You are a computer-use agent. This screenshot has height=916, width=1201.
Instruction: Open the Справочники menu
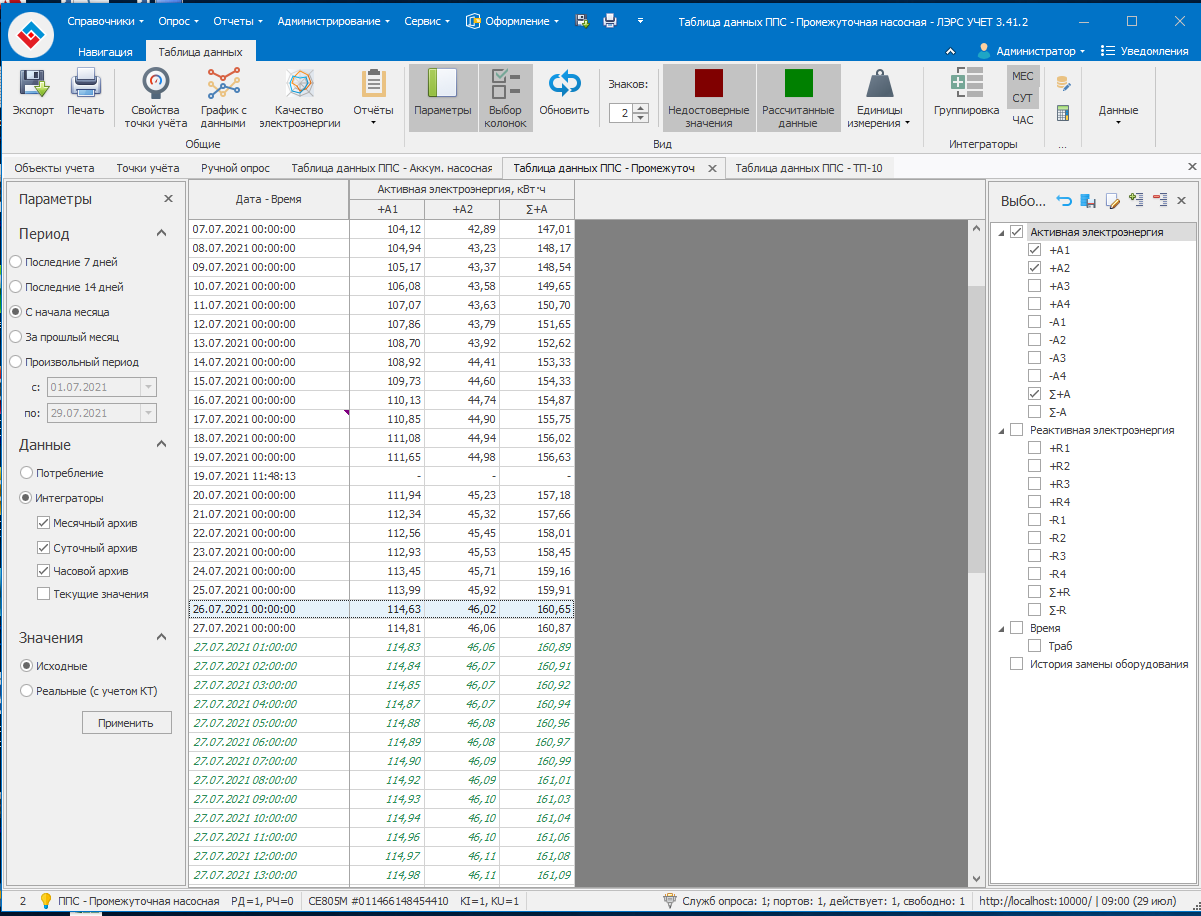(x=105, y=21)
